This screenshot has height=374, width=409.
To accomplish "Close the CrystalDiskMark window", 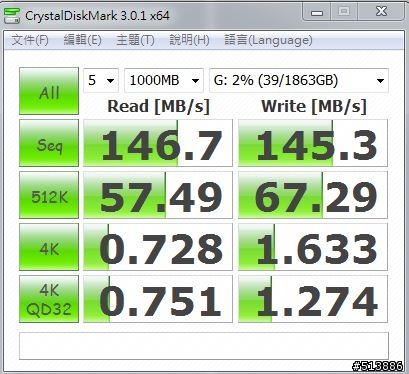I will pos(381,12).
